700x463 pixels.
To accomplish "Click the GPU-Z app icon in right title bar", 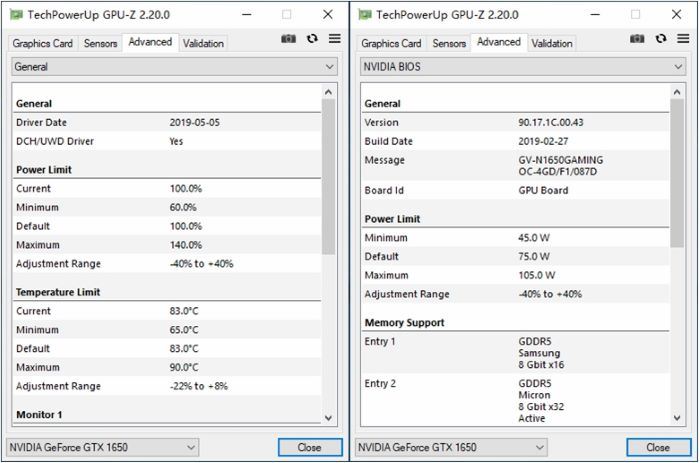I will tap(365, 14).
